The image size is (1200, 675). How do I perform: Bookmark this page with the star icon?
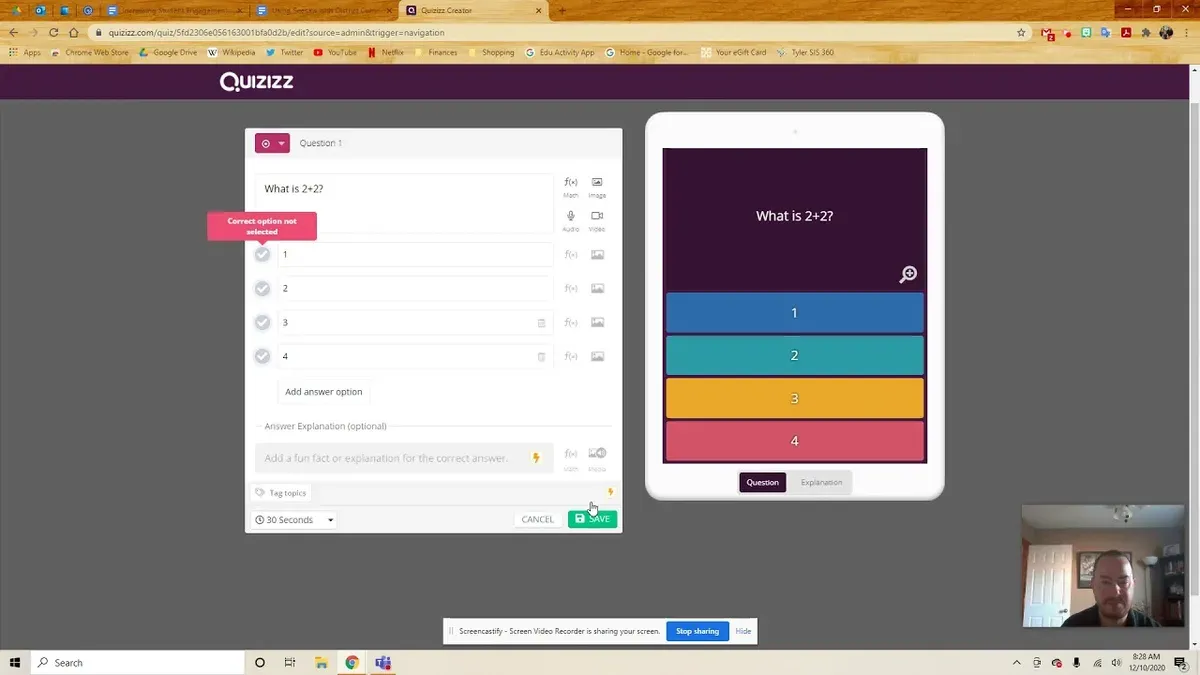point(1021,32)
